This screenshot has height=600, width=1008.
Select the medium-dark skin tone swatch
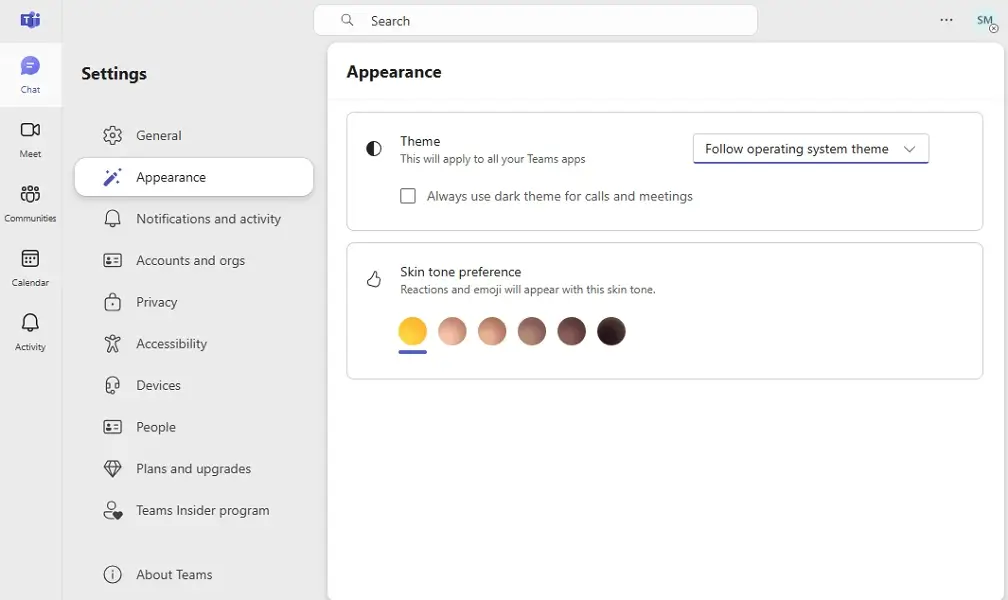pos(572,331)
